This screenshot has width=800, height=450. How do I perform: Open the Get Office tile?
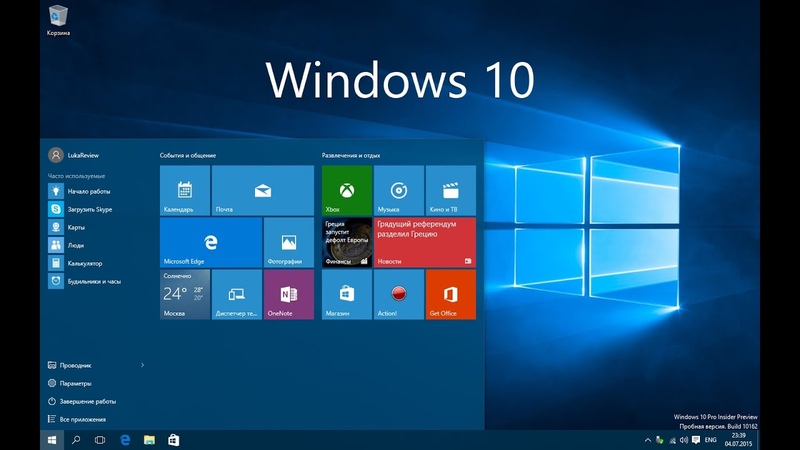[x=451, y=294]
